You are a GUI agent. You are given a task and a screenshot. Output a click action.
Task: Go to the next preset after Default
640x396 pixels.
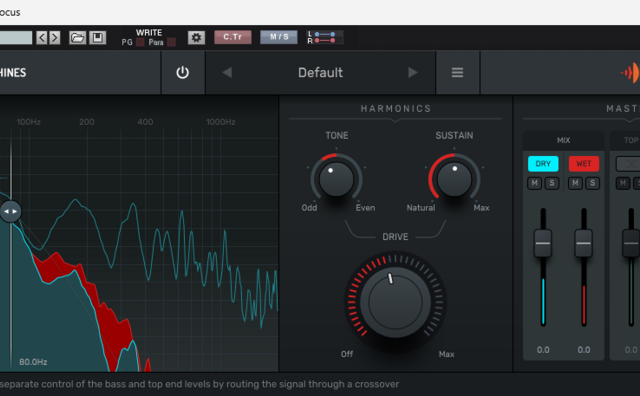tap(413, 73)
